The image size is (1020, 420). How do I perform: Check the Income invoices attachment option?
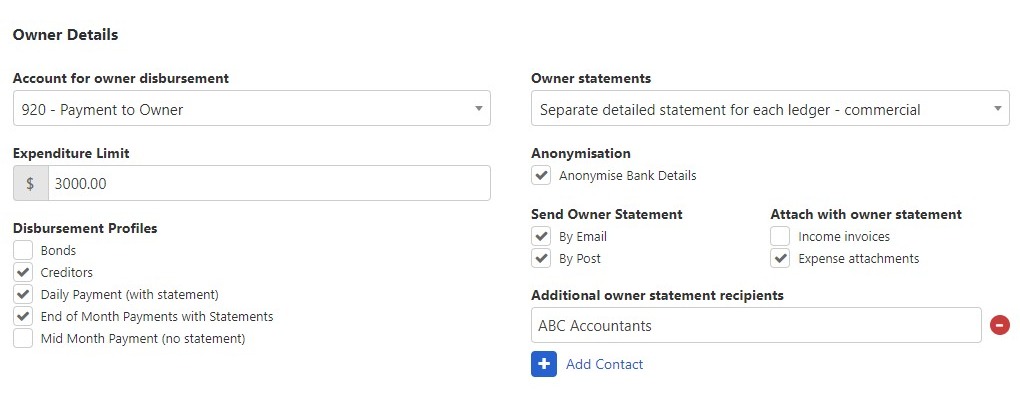[780, 237]
